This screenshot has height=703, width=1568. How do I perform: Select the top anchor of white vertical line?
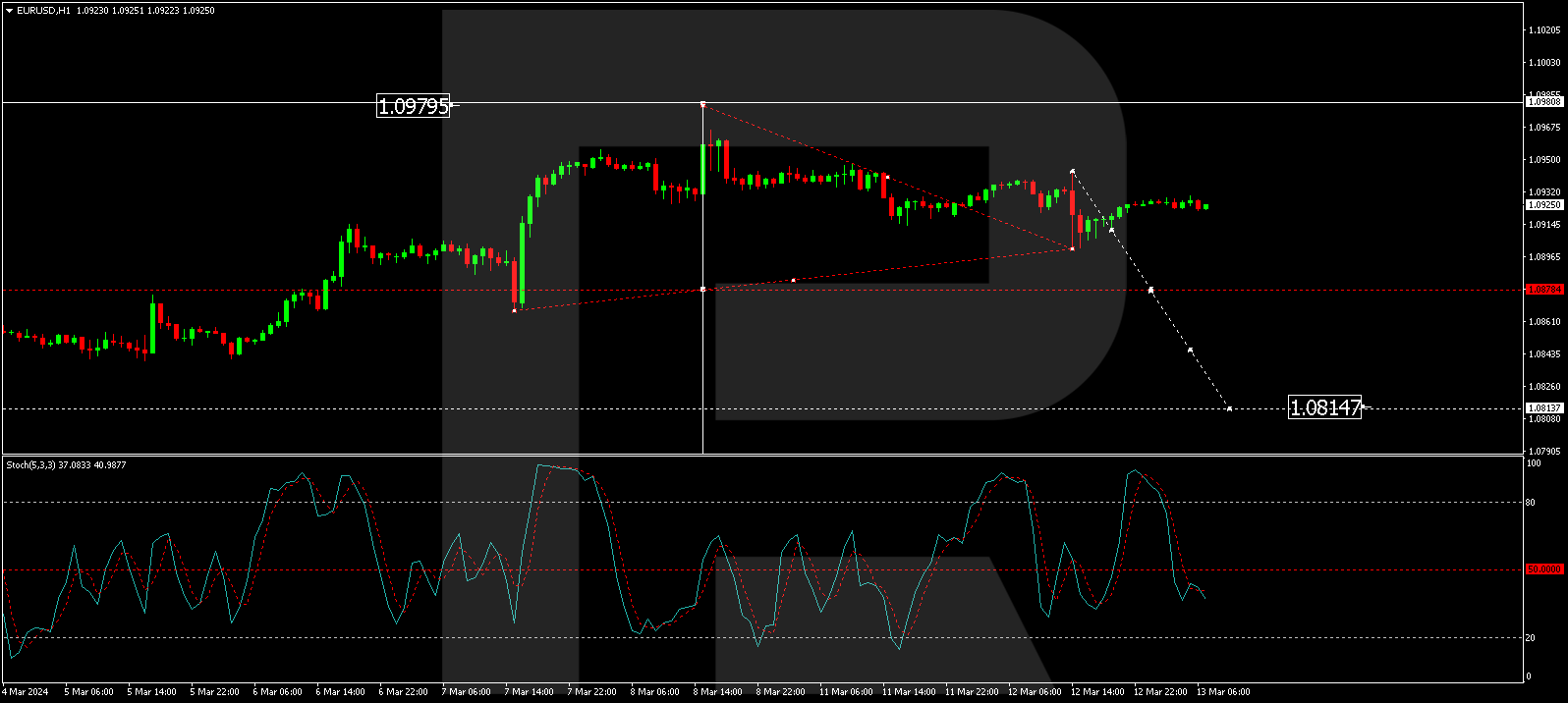point(702,103)
